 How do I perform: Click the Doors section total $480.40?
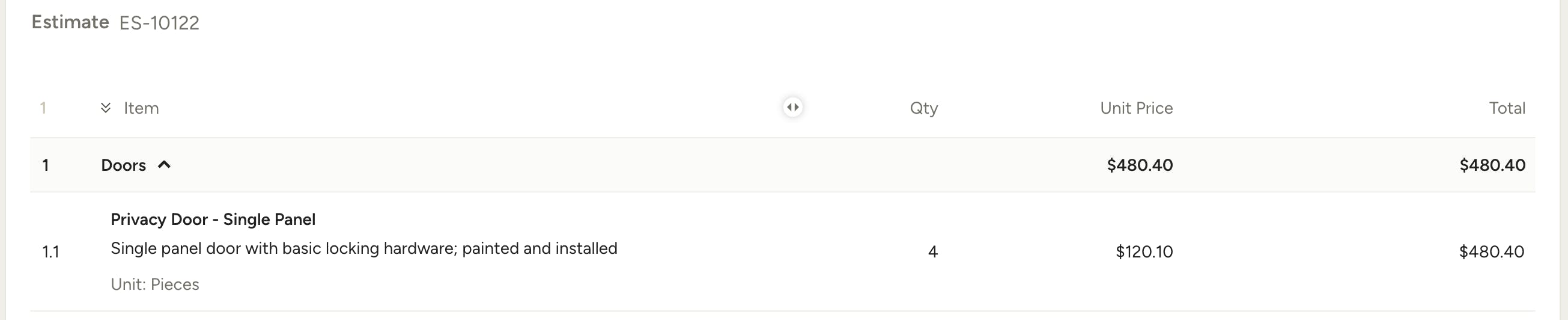coord(1492,165)
